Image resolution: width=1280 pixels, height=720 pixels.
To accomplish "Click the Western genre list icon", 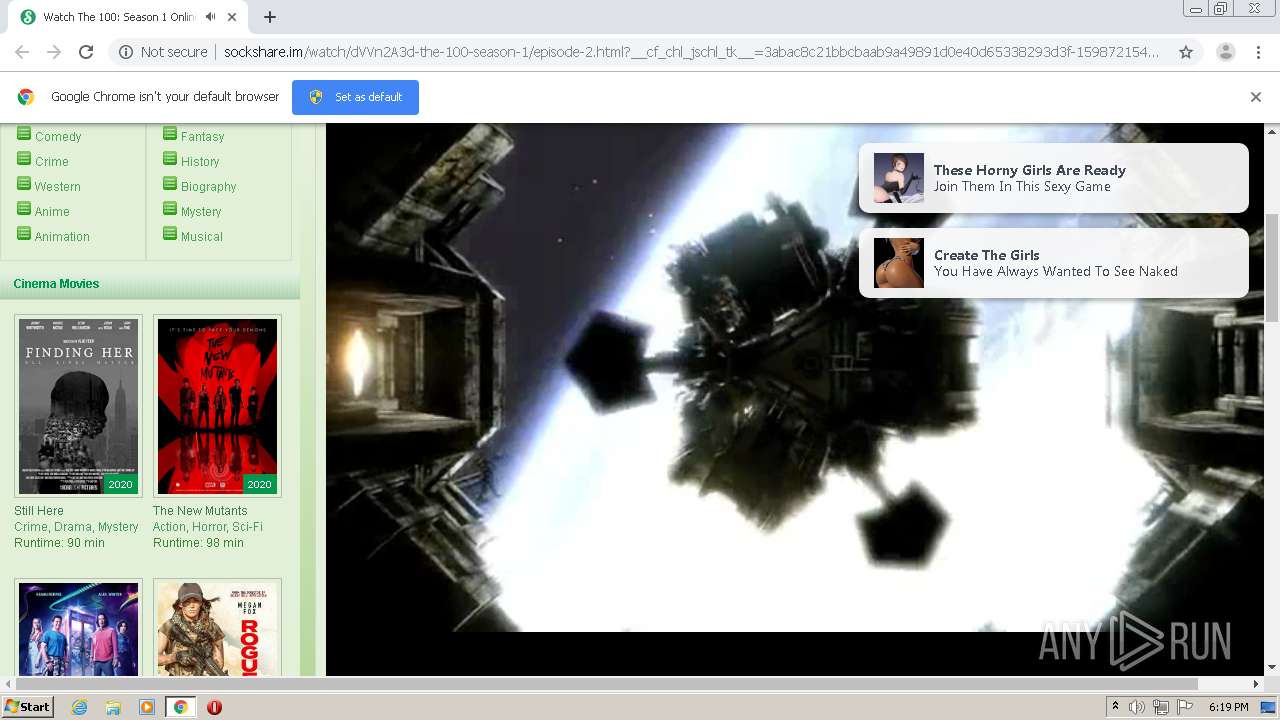I will pos(24,184).
